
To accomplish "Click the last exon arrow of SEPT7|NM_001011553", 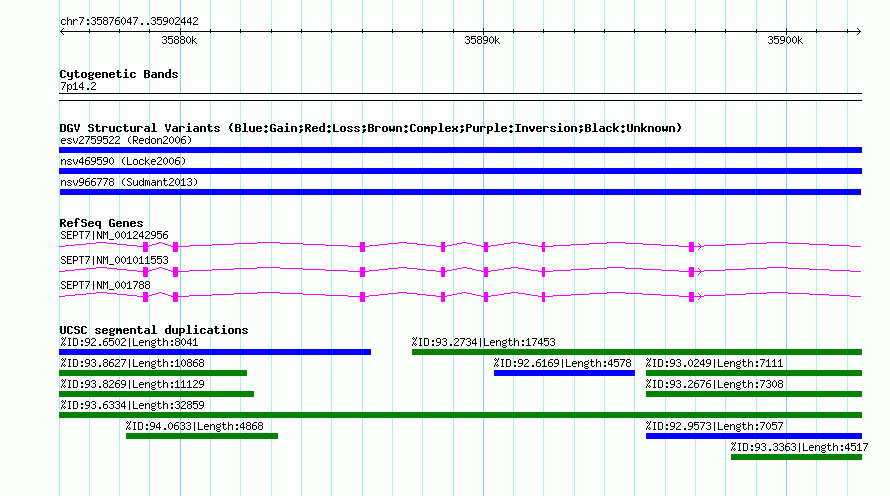I will 696,271.
